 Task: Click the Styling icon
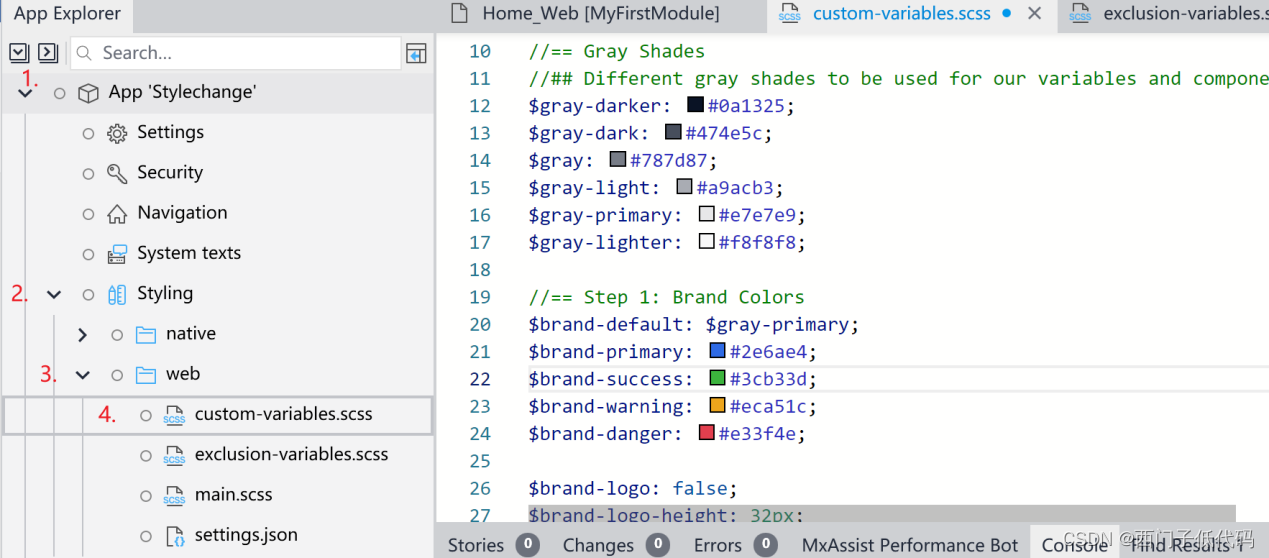point(117,294)
